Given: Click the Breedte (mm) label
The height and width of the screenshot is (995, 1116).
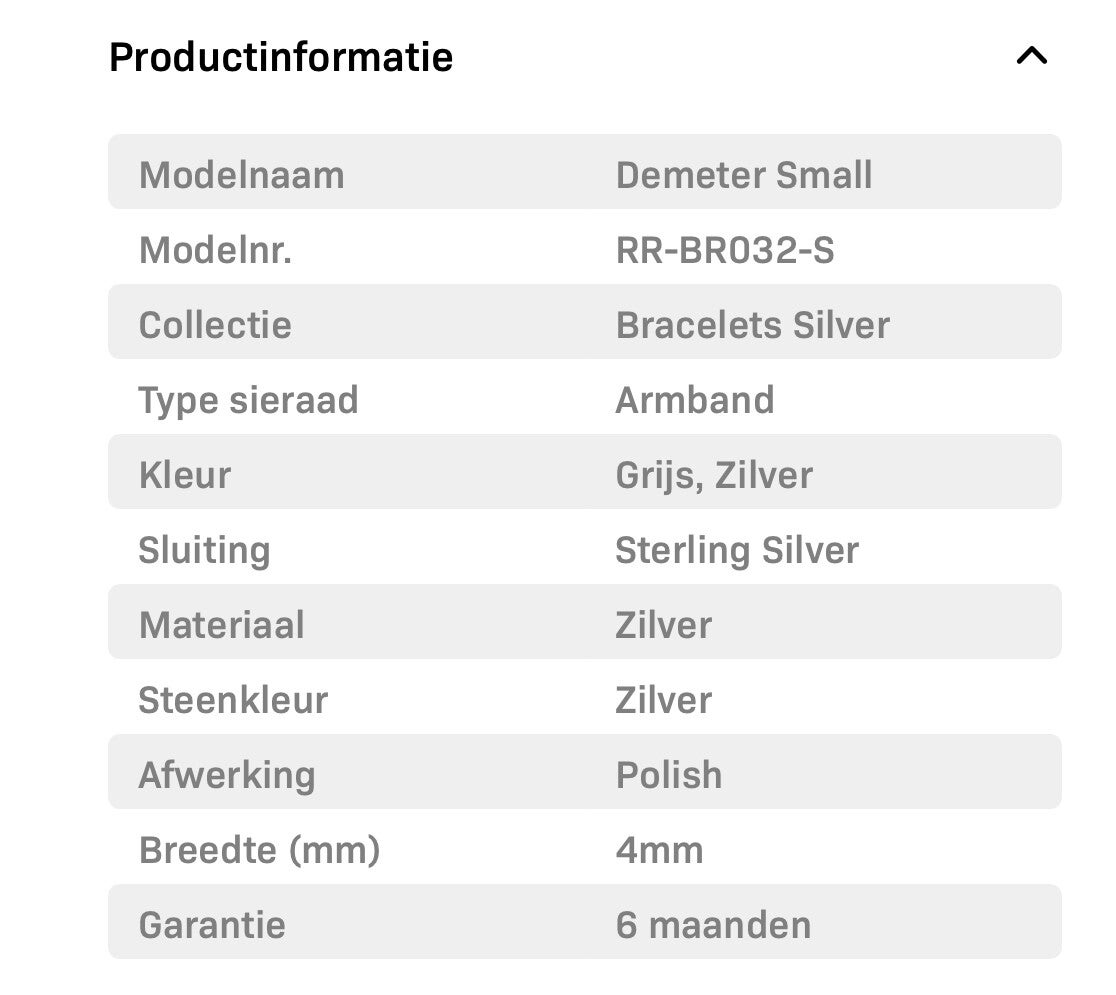Looking at the screenshot, I should (x=259, y=850).
